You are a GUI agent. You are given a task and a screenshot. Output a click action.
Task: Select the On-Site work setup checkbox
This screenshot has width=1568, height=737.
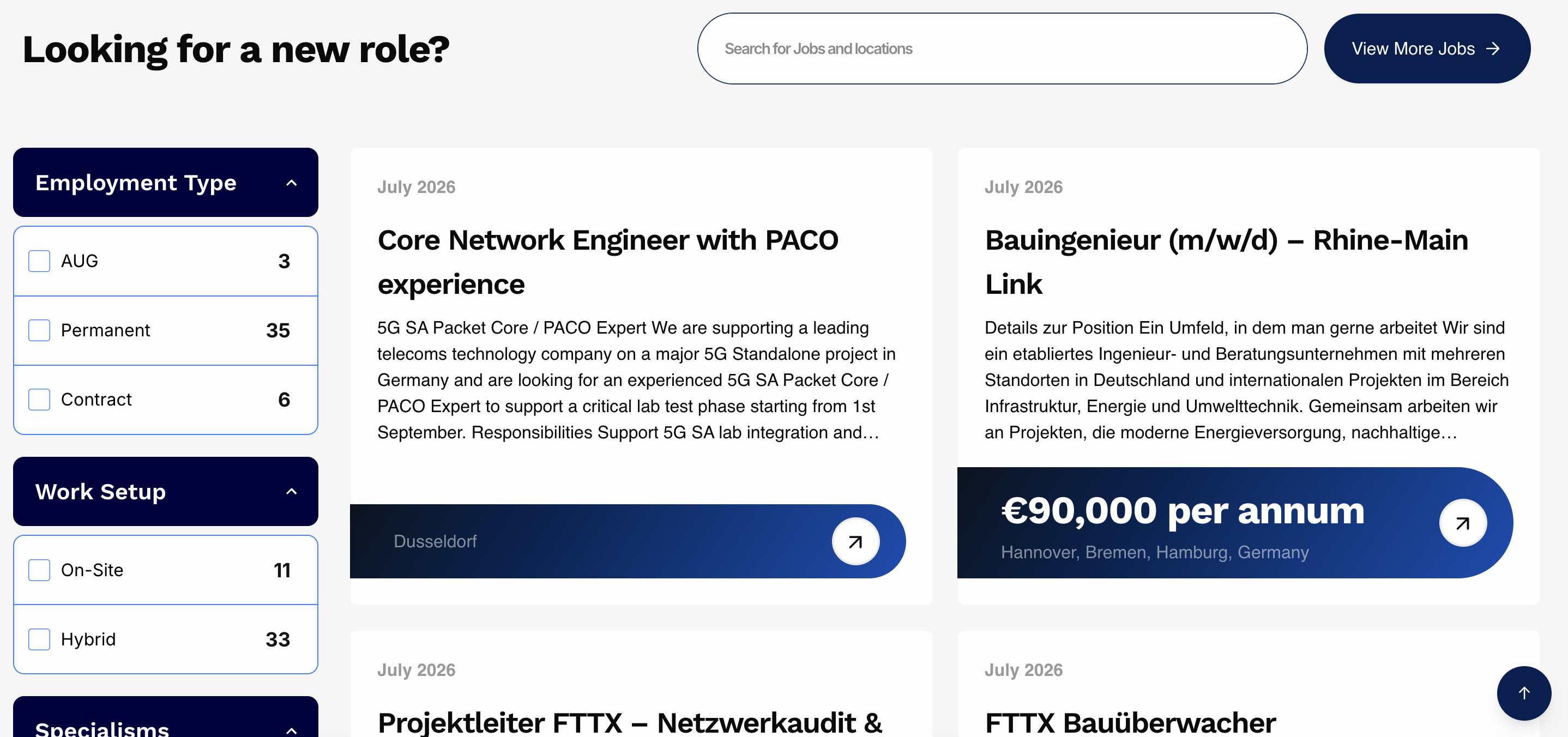(40, 570)
